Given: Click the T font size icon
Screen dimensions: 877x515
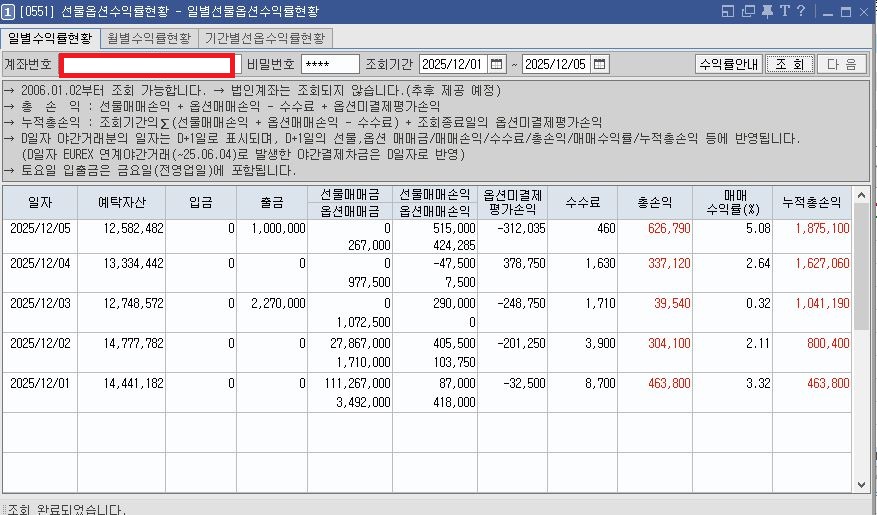Looking at the screenshot, I should [785, 11].
